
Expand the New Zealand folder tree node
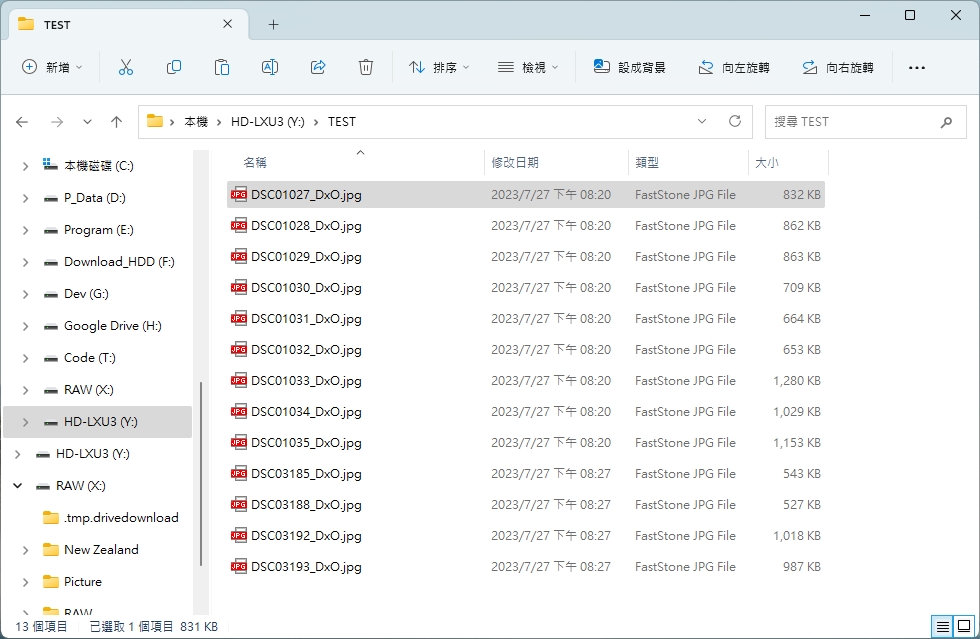click(25, 550)
